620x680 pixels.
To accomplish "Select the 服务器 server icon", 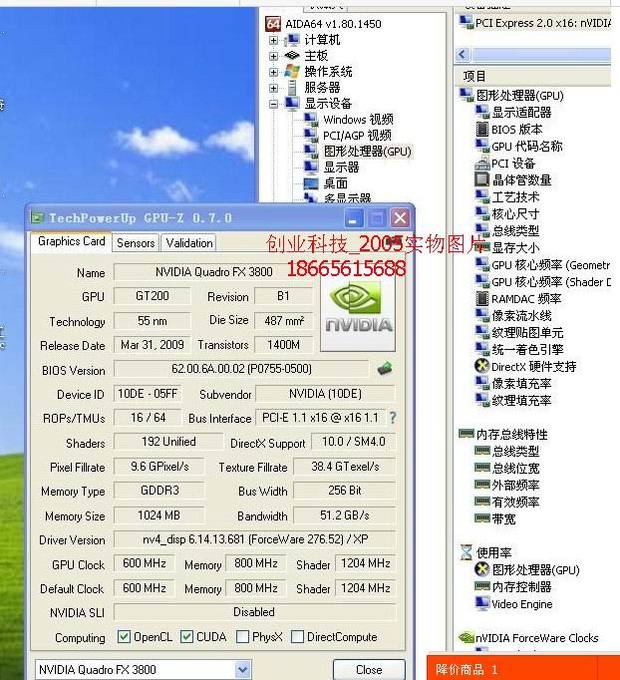I will click(292, 88).
